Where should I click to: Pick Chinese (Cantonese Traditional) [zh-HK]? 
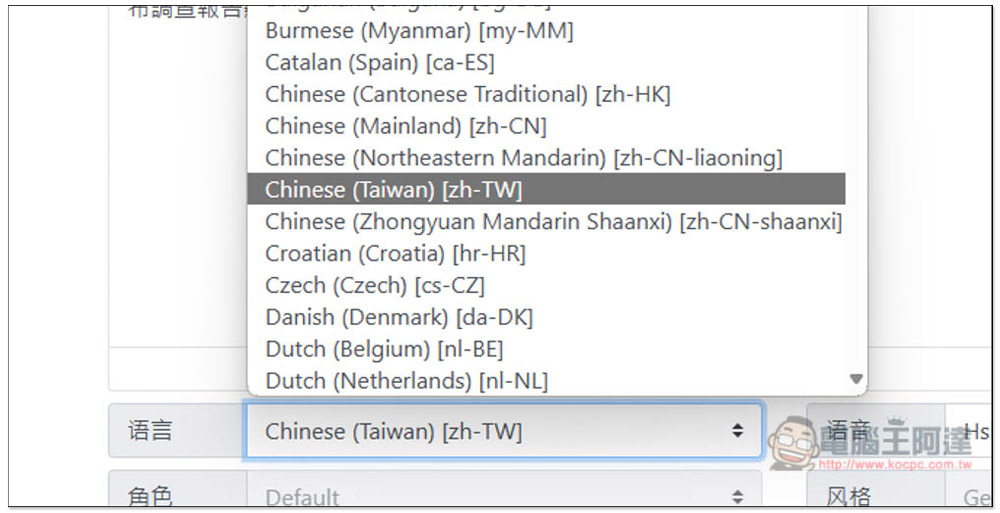[x=546, y=94]
